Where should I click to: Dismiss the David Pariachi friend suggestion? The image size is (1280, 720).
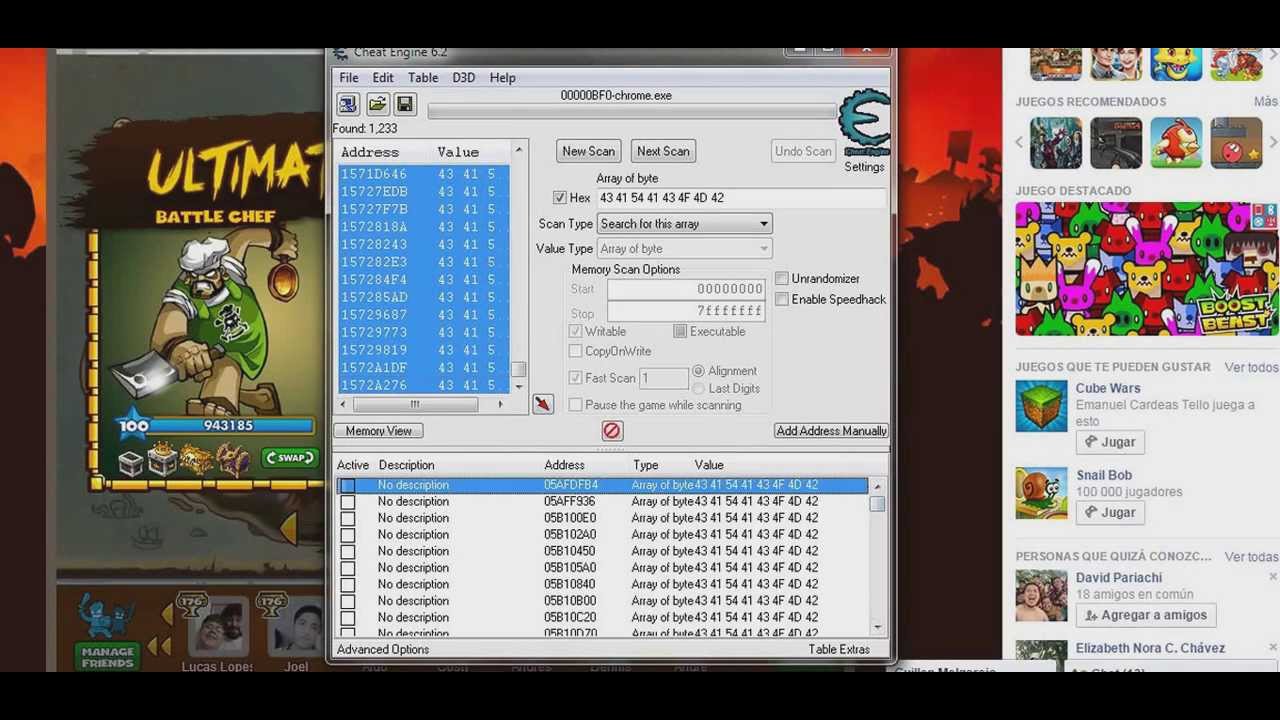pos(1273,577)
